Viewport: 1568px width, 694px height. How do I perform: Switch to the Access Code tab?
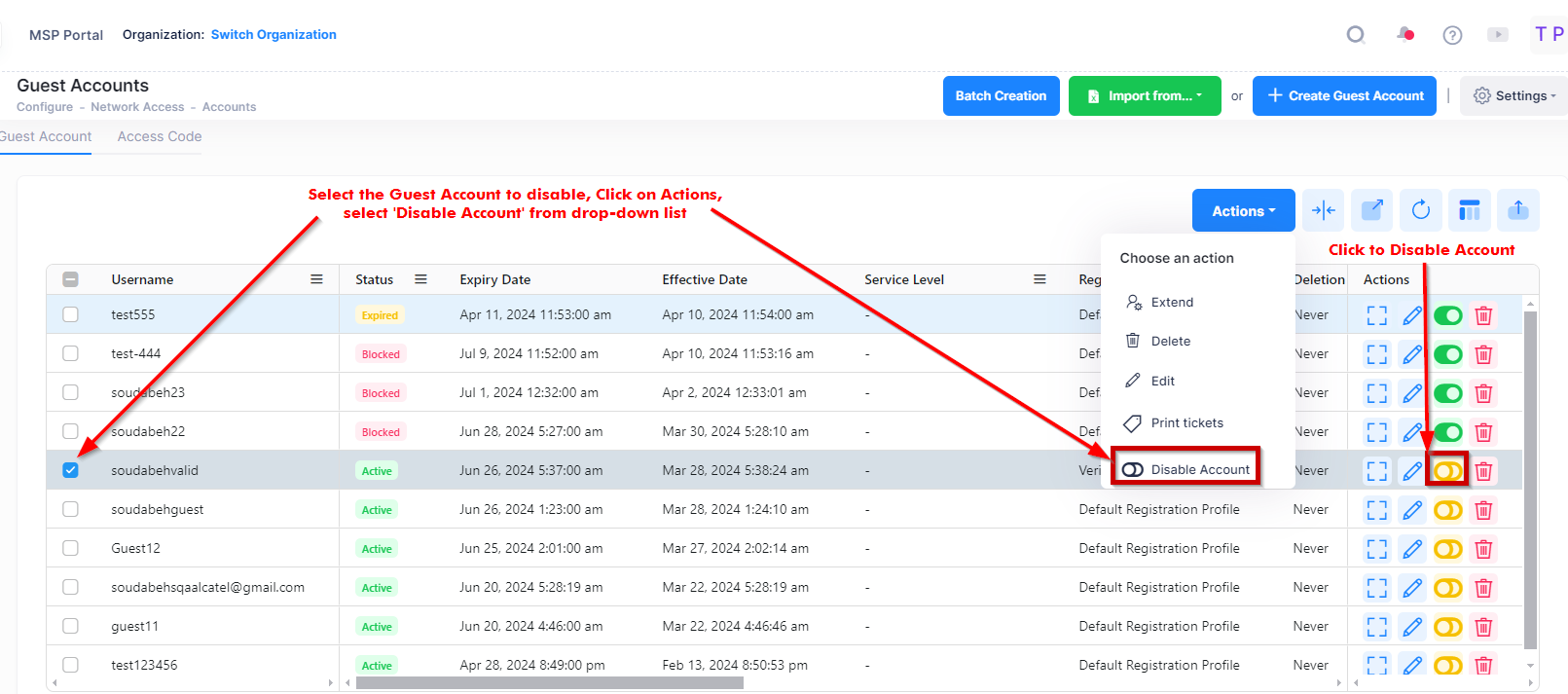(x=160, y=136)
